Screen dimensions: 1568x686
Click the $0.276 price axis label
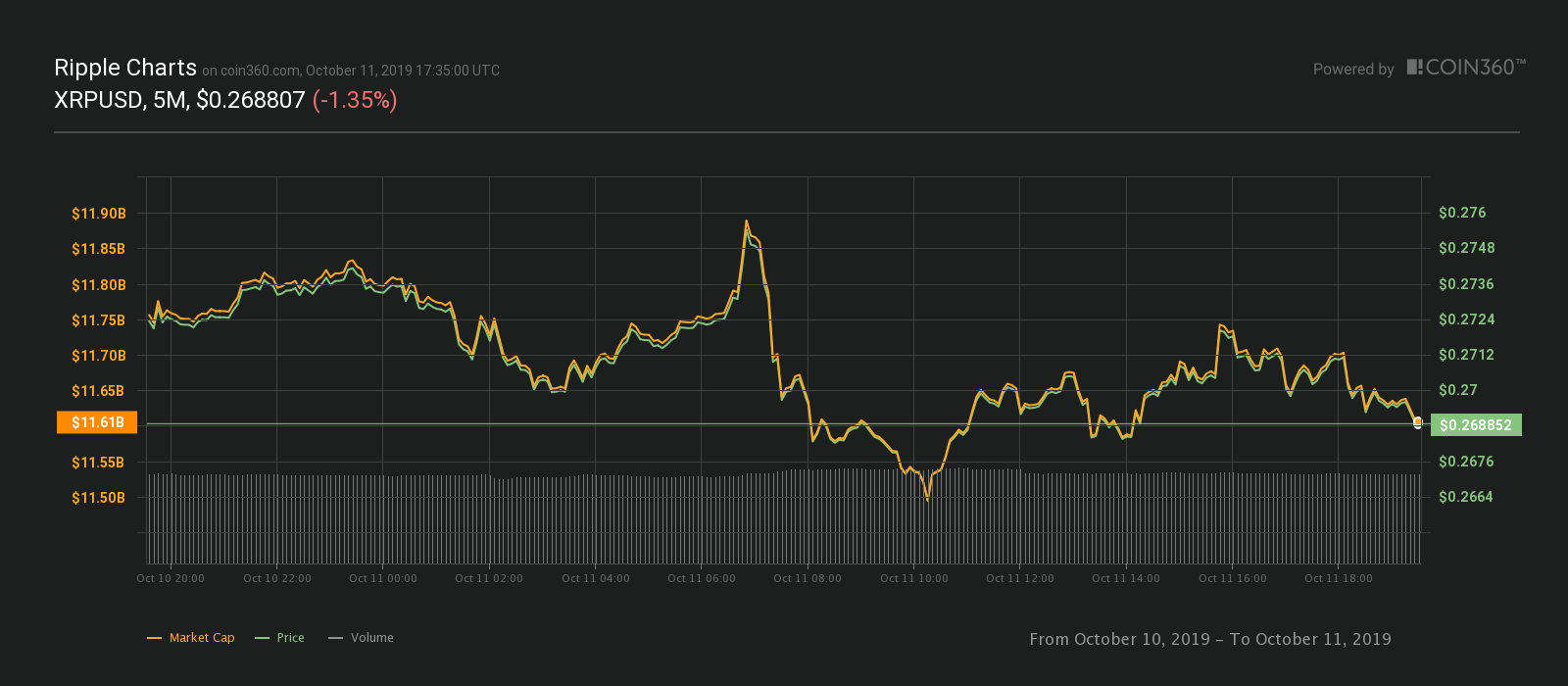click(1462, 213)
